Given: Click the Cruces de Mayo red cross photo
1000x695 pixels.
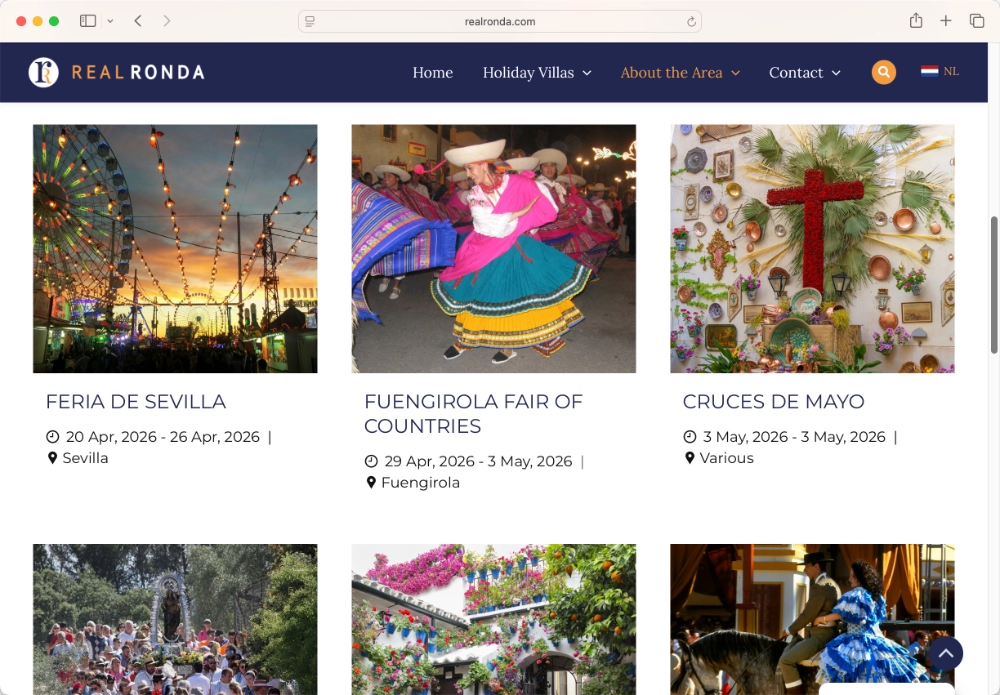Looking at the screenshot, I should click(812, 248).
